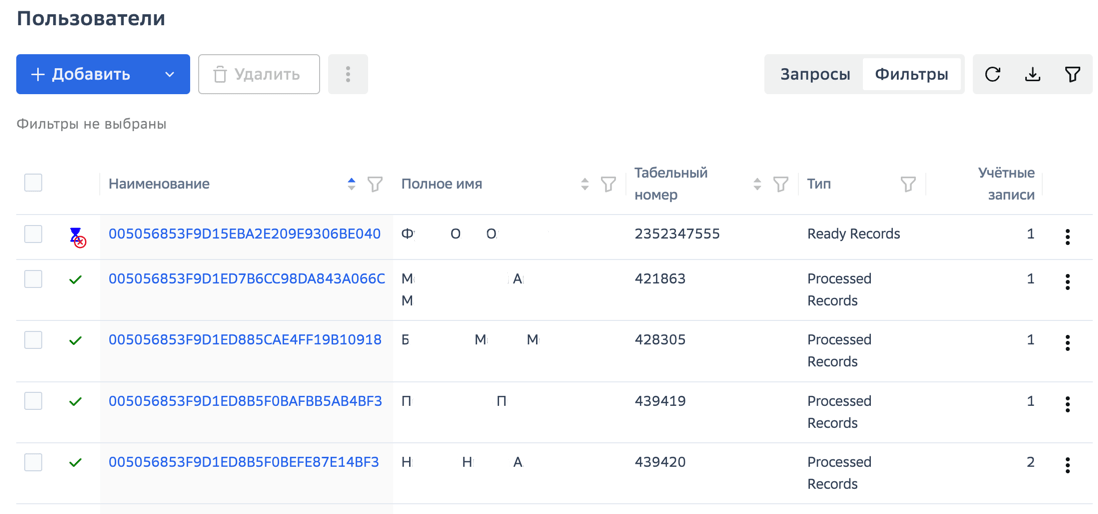Open user 005056853F9D1ED885CAE4FF19B10918

(245, 340)
